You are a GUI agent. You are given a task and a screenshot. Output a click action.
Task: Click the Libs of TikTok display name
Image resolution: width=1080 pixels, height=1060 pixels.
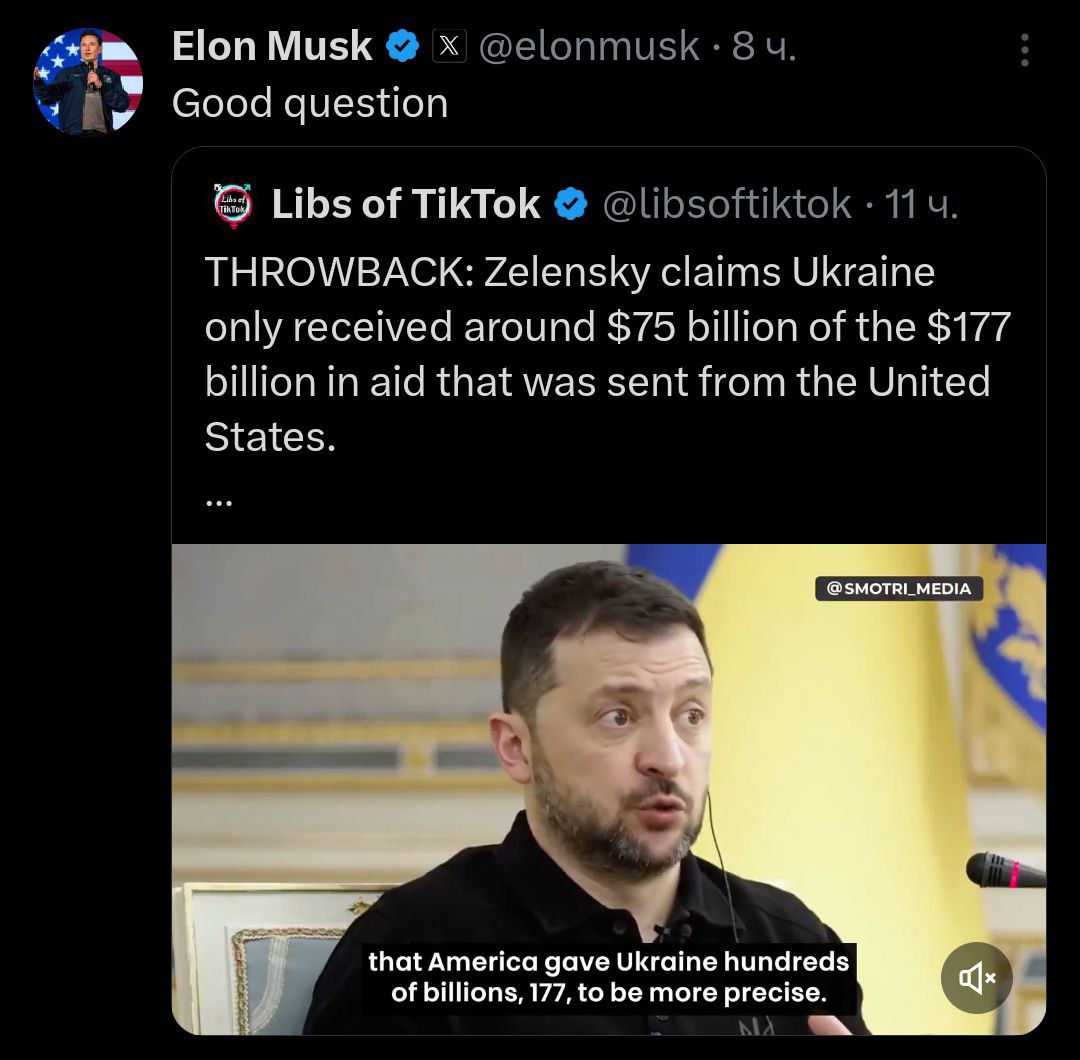(406, 205)
